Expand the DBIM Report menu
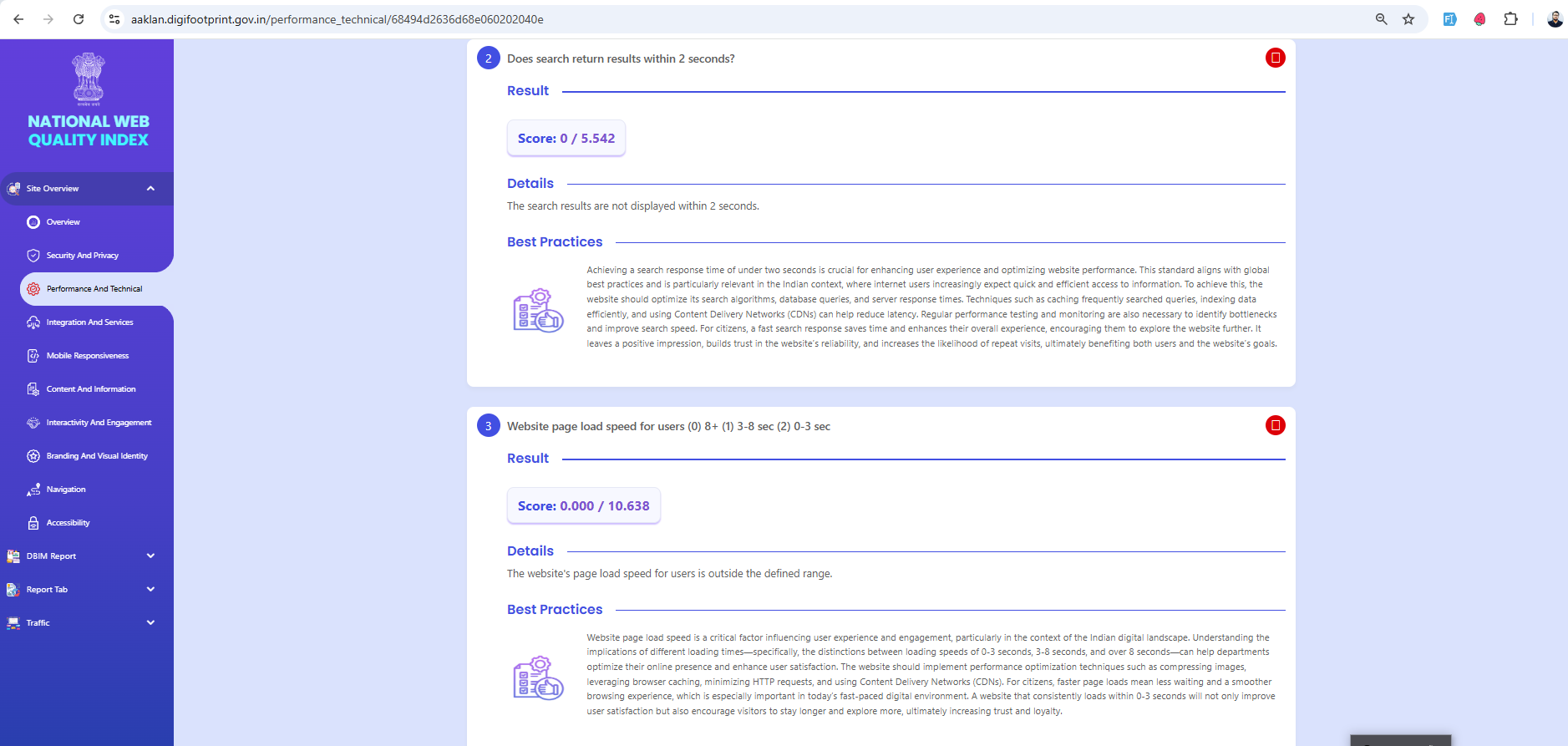The width and height of the screenshot is (1568, 746). coord(150,556)
